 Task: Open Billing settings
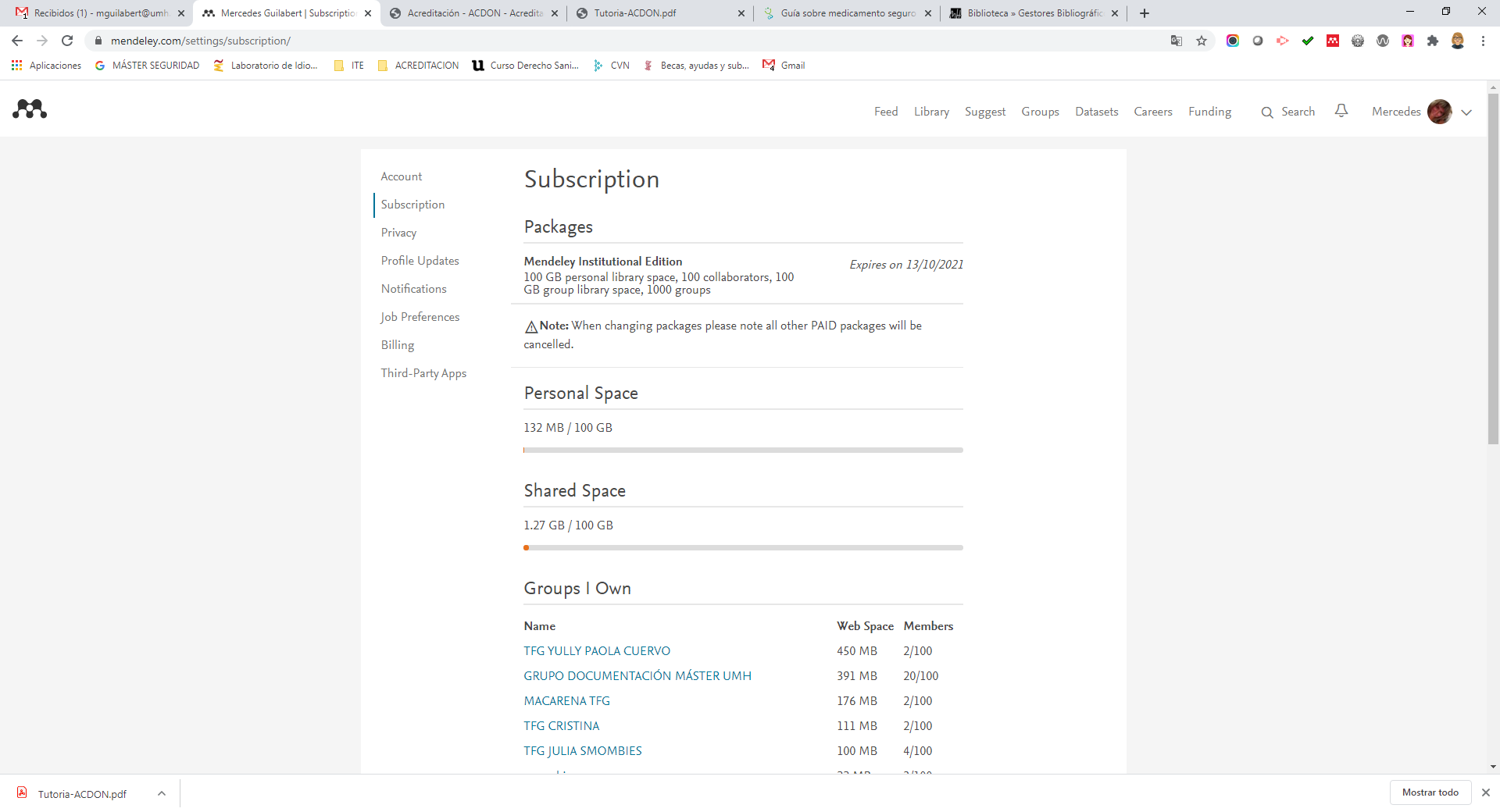tap(397, 345)
